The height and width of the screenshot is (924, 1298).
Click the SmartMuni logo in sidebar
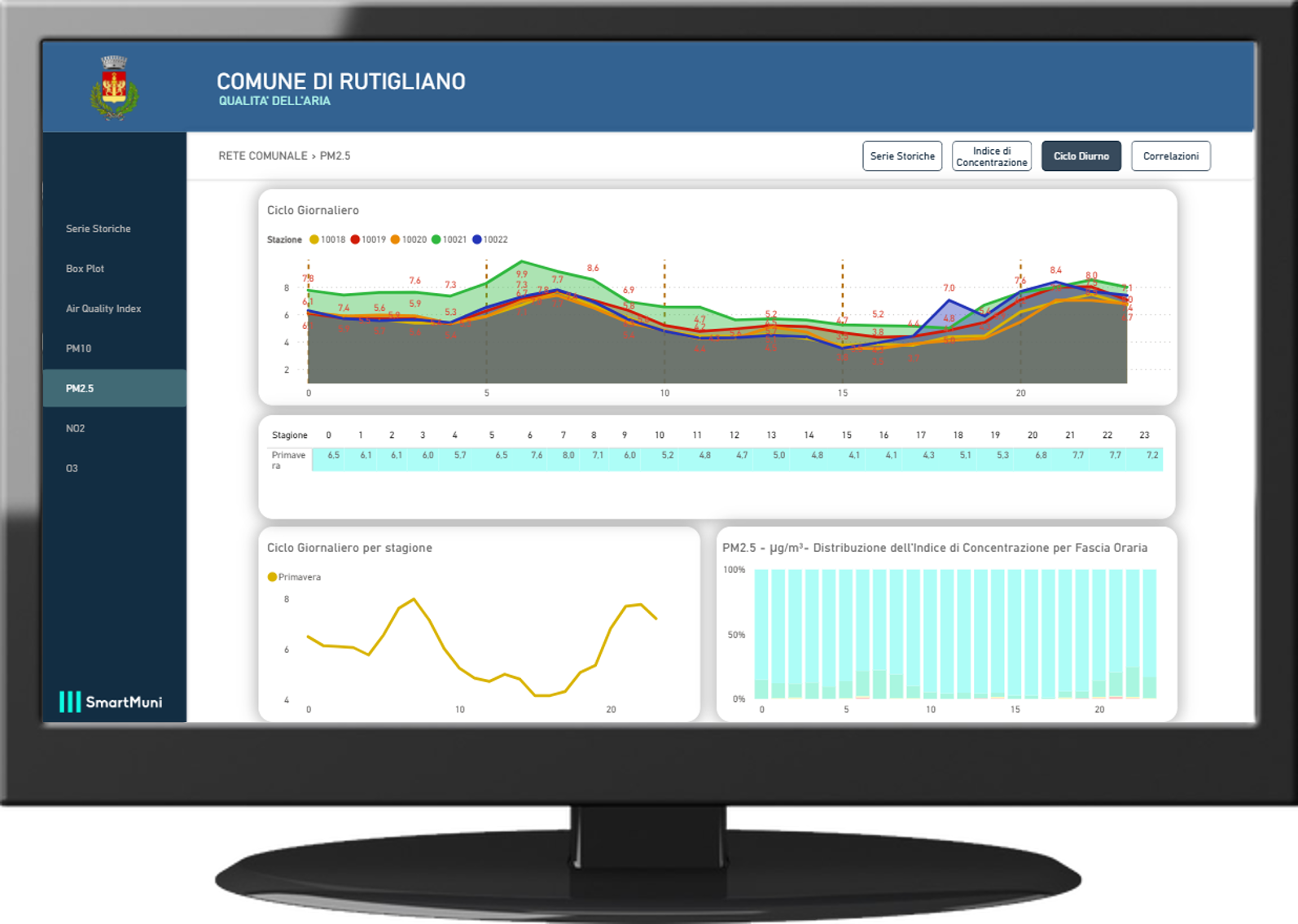tap(111, 702)
